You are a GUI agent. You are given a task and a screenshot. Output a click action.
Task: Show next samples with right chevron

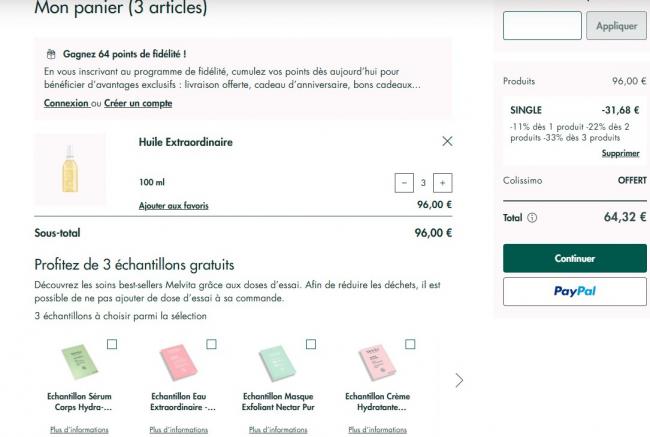pos(459,380)
